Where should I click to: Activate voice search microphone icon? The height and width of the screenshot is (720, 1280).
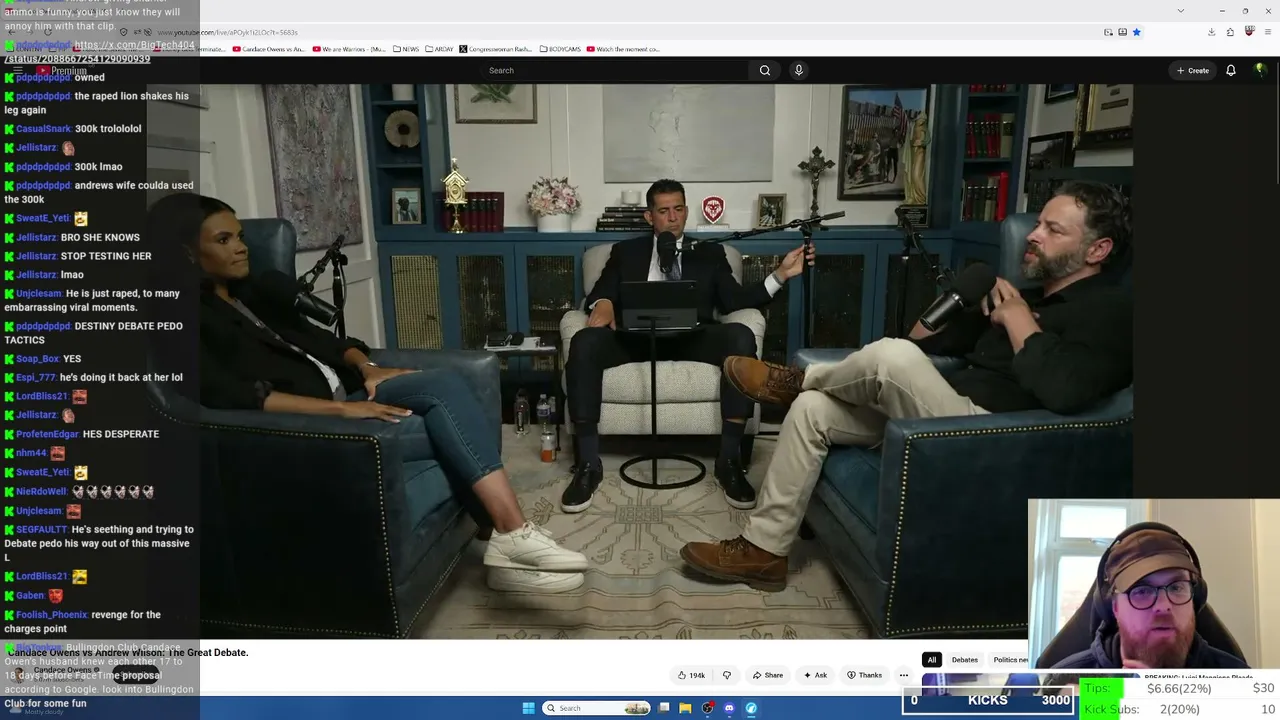tap(798, 70)
